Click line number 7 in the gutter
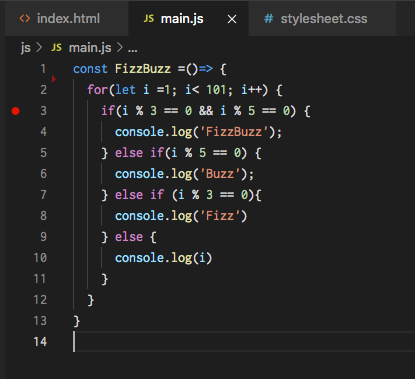This screenshot has height=379, width=415. click(43, 195)
